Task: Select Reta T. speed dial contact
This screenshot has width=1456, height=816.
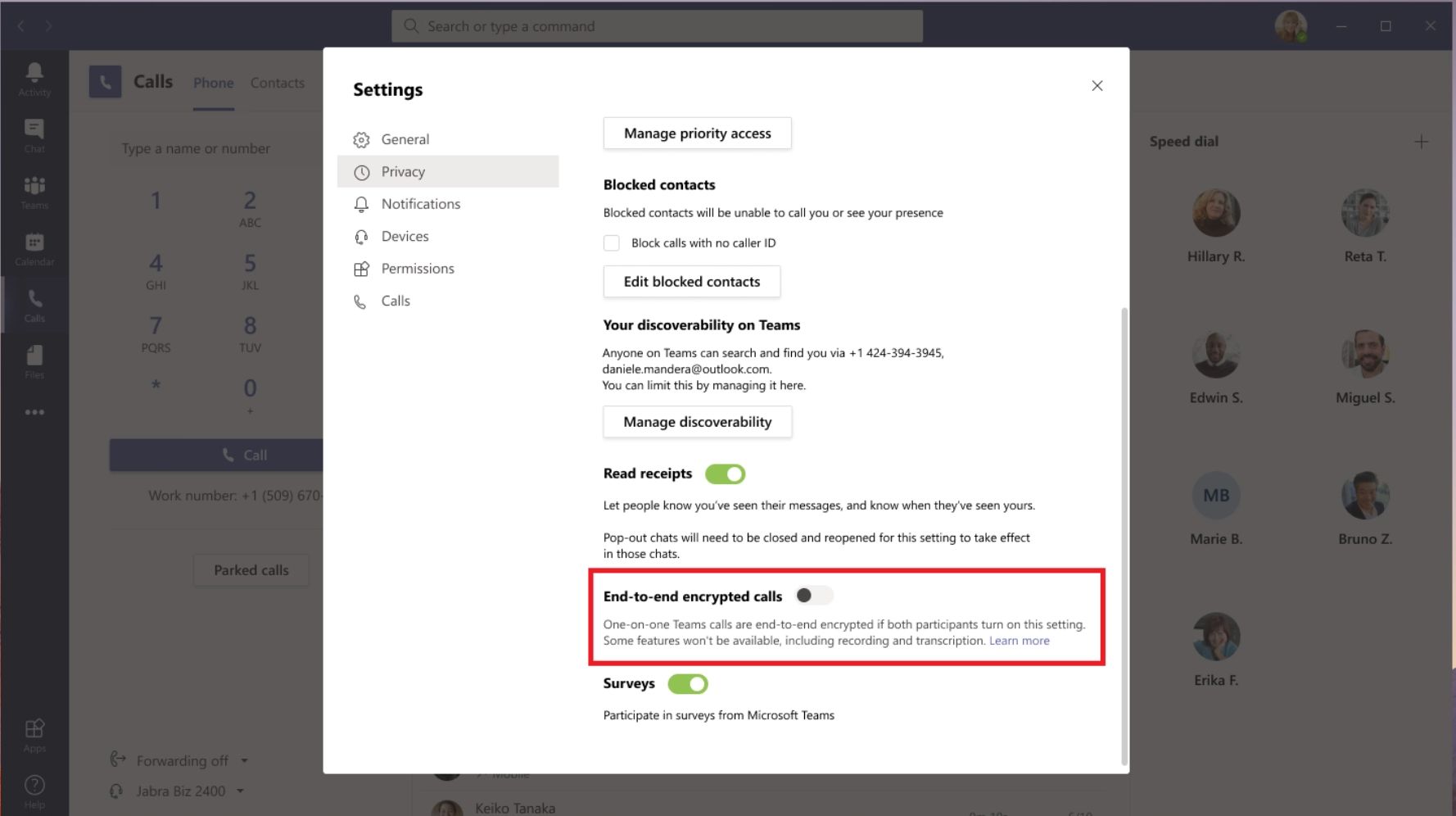Action: click(x=1365, y=226)
